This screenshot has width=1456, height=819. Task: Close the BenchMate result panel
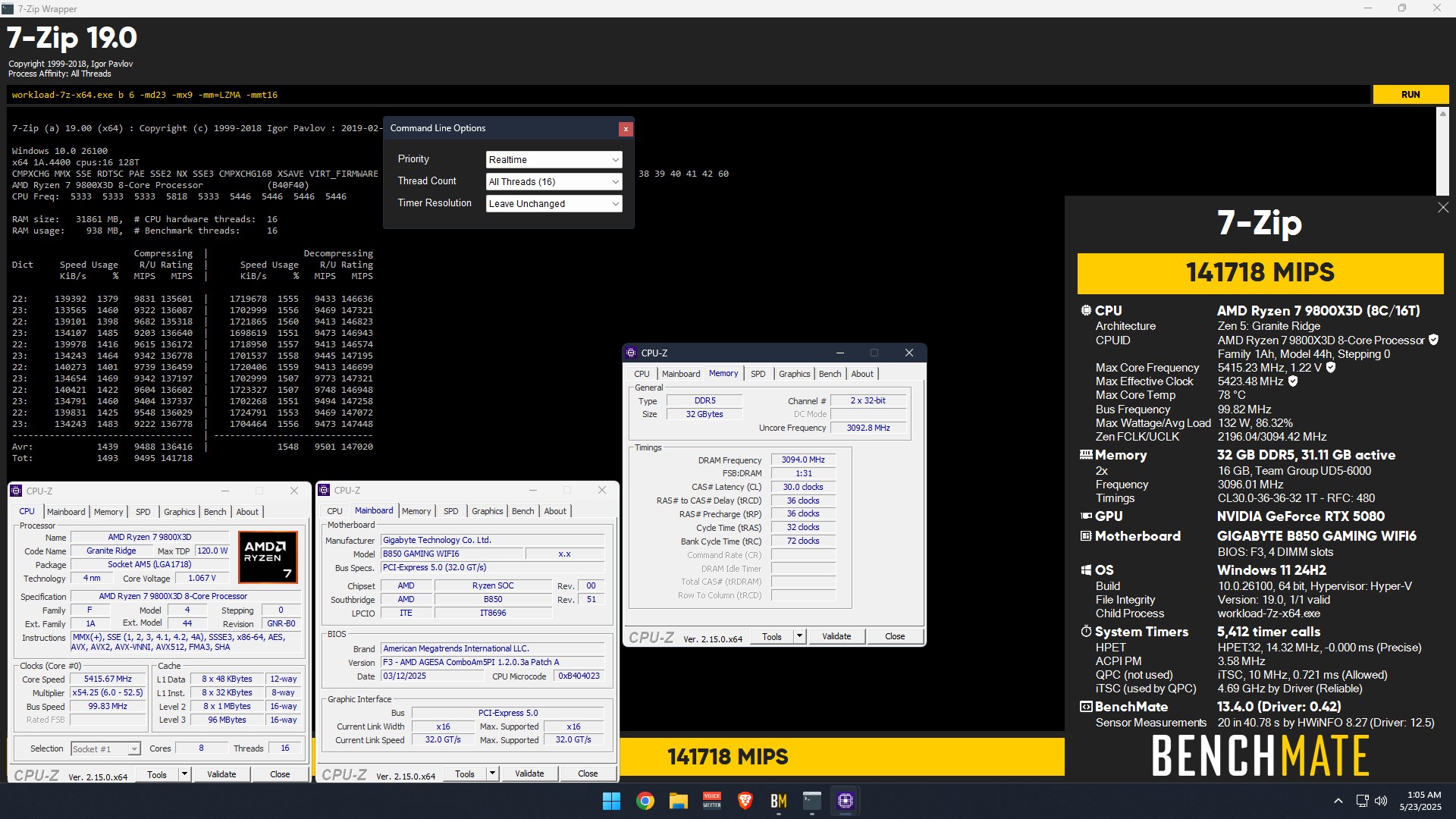tap(1443, 208)
